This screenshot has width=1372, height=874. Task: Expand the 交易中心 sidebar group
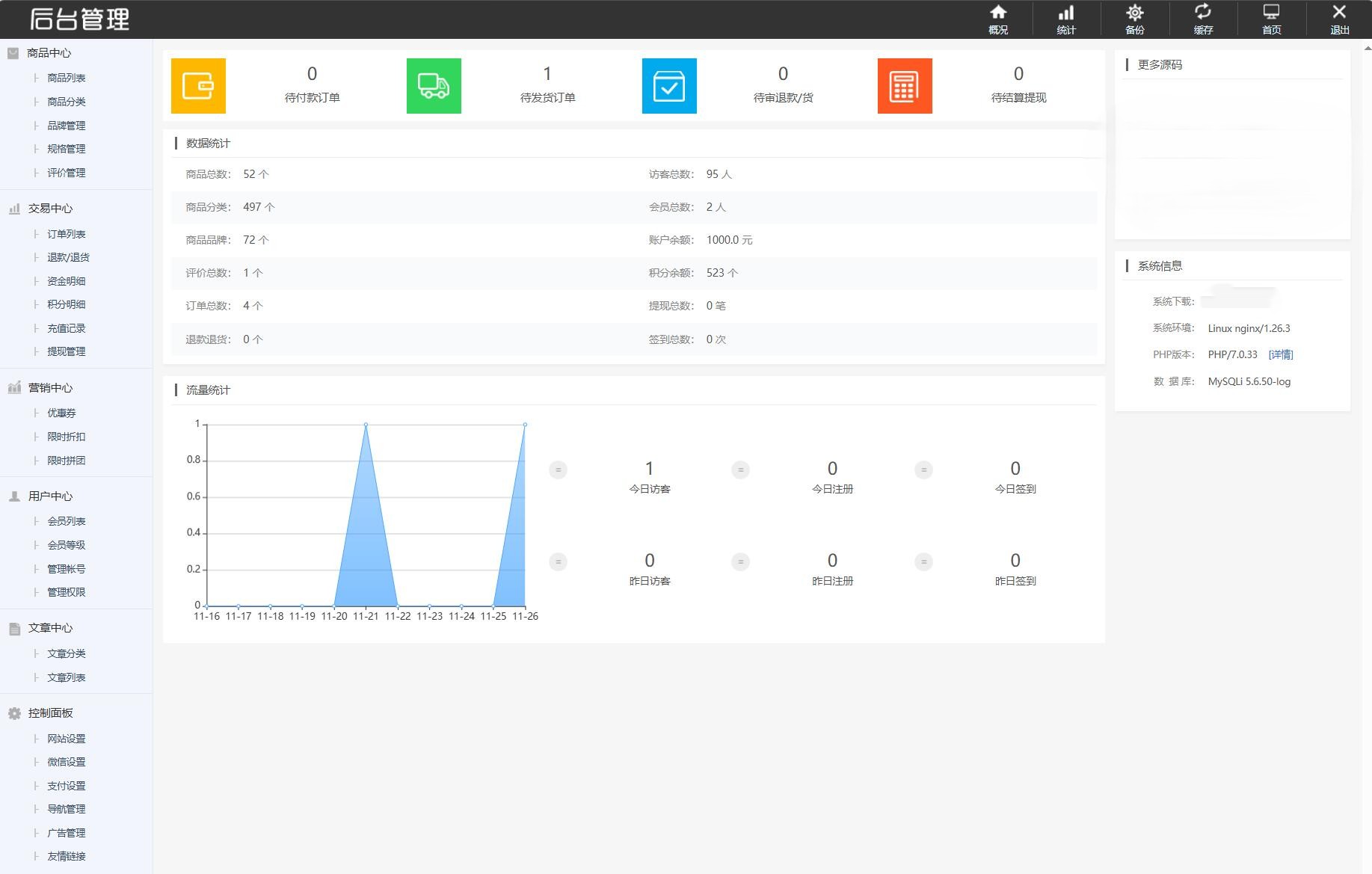50,209
